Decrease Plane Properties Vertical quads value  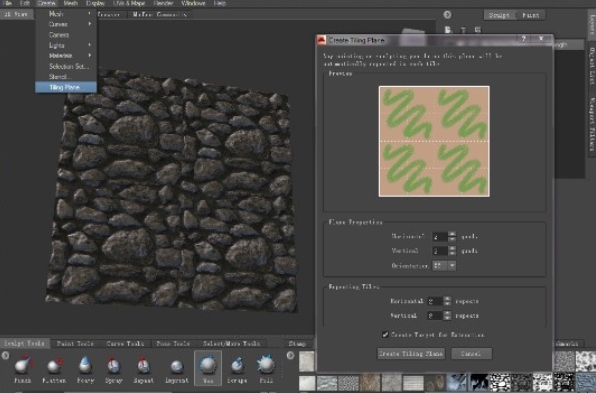(x=452, y=253)
